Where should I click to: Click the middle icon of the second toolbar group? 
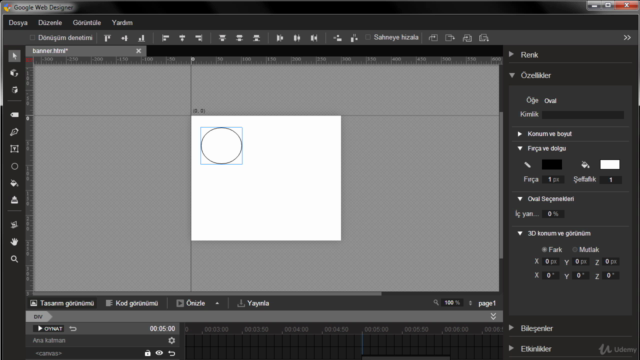pyautogui.click(x=182, y=38)
